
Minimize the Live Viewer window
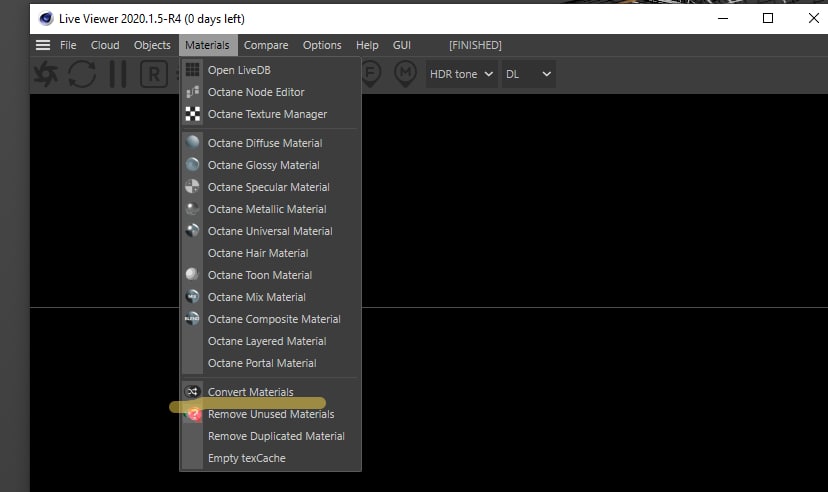coord(723,18)
